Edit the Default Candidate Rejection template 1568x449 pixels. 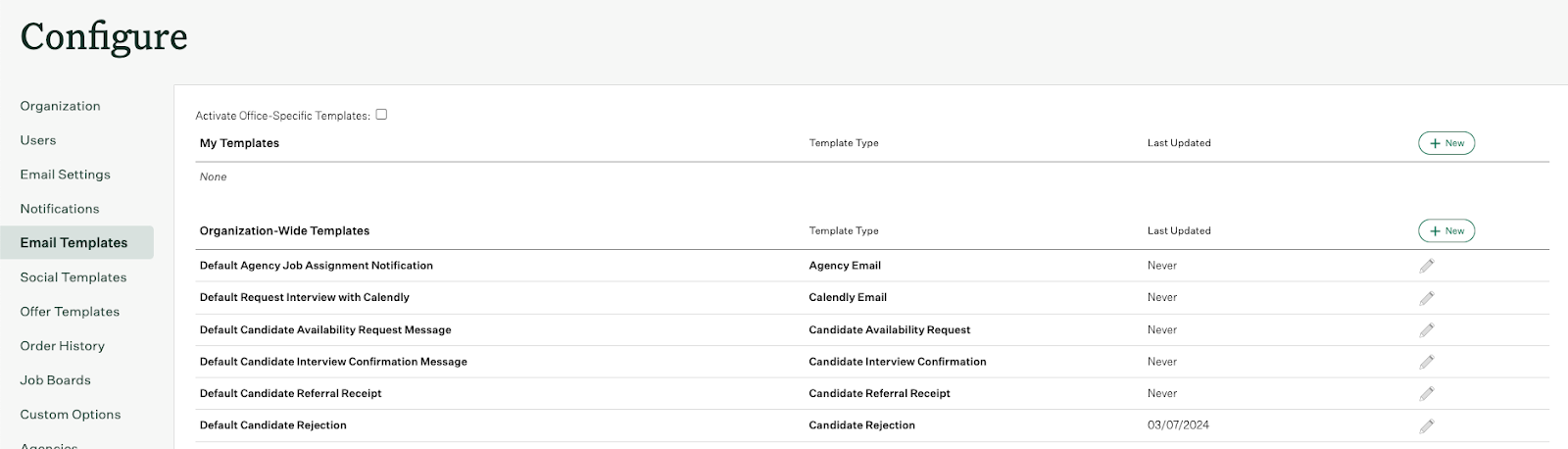(1427, 425)
